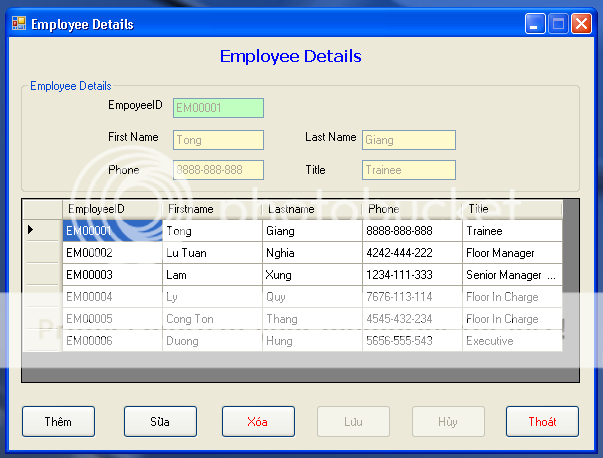Select cell EM00001 in the grid
The width and height of the screenshot is (603, 458).
(112, 231)
